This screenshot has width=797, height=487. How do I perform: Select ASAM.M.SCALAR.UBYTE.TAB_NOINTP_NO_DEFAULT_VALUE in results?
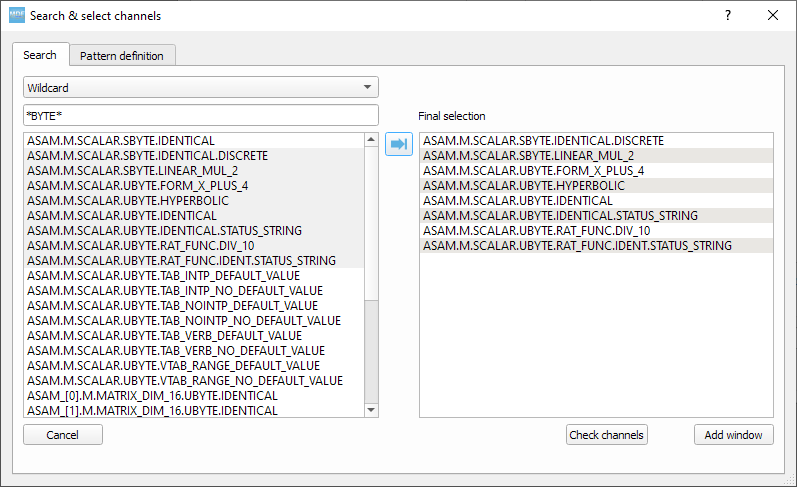tap(194, 320)
